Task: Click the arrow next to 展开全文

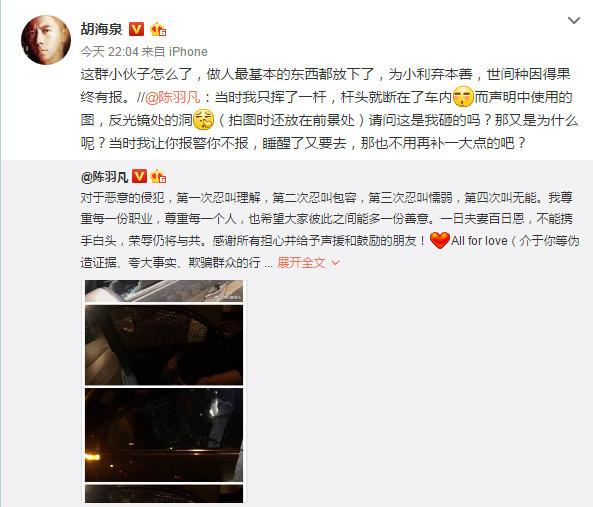Action: [335, 263]
